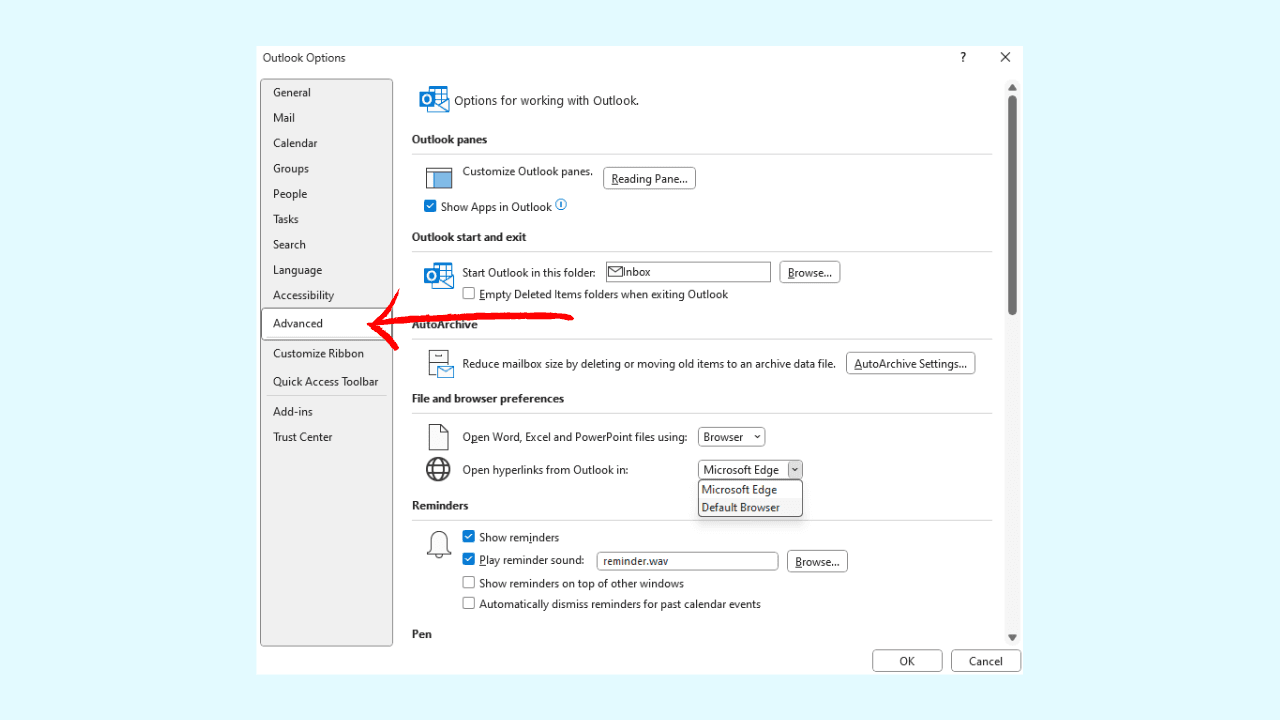
Task: Enable Empty Deleted Items folders on exit
Action: 469,294
